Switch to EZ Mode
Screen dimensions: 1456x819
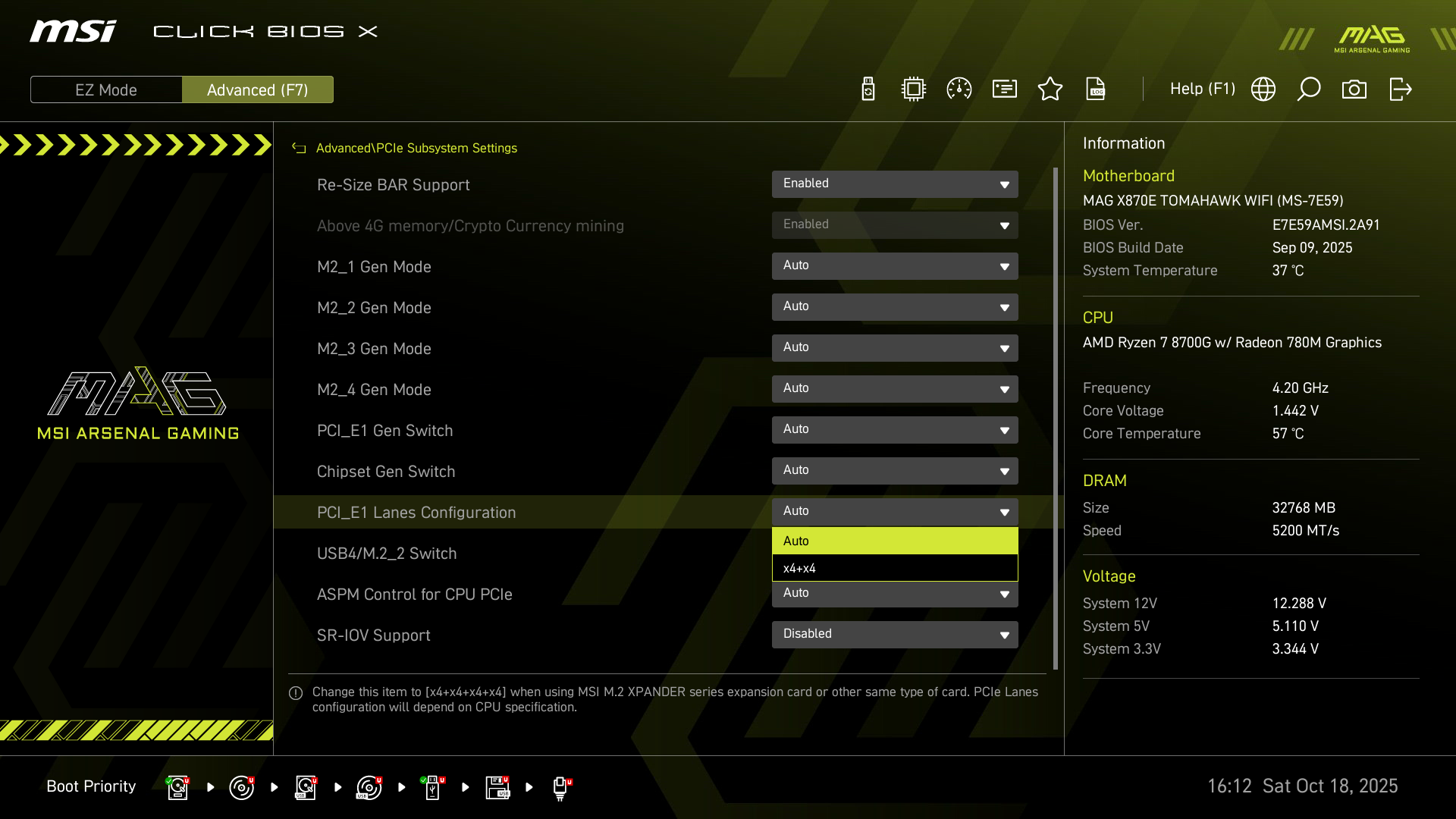(106, 90)
